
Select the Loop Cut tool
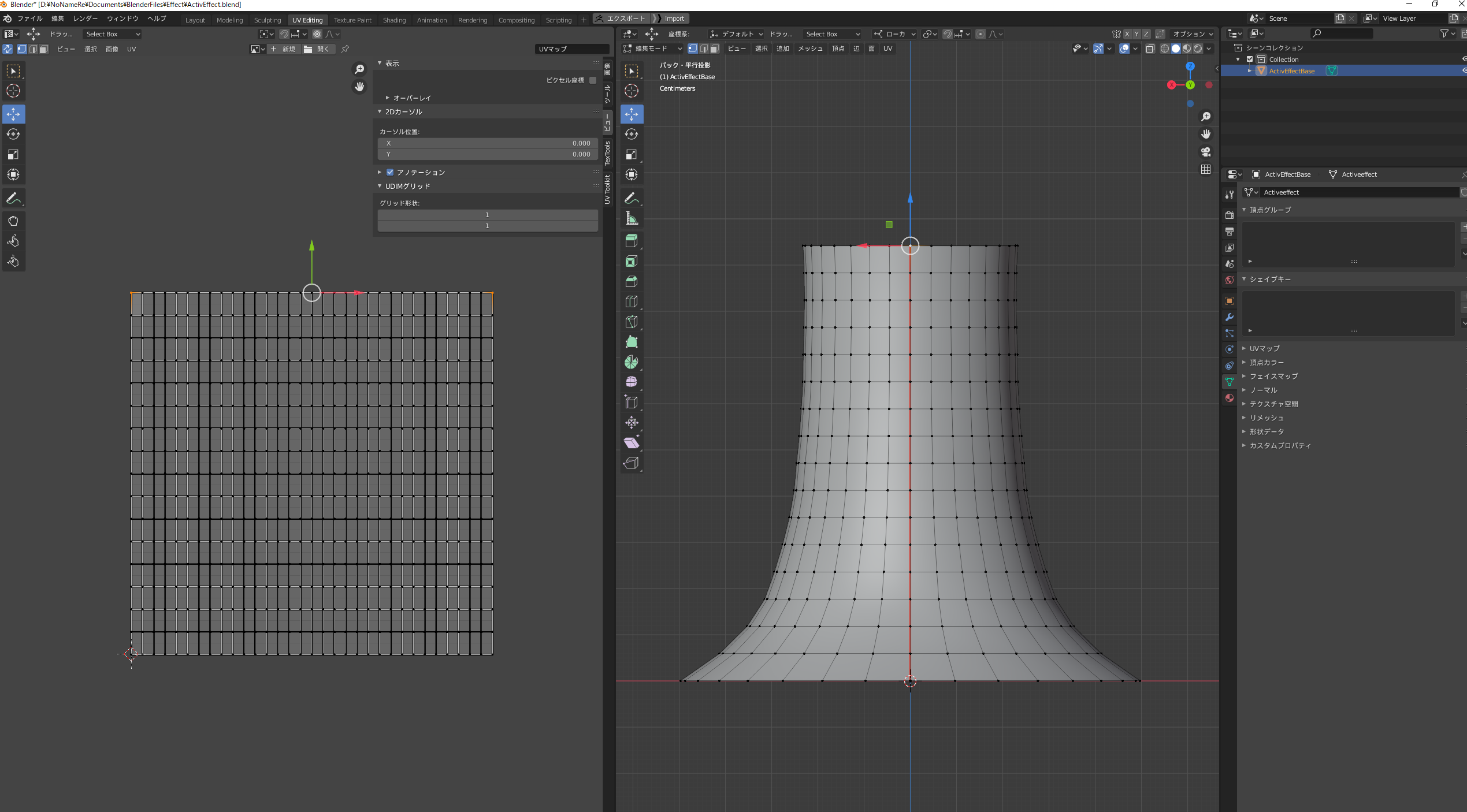pos(631,301)
